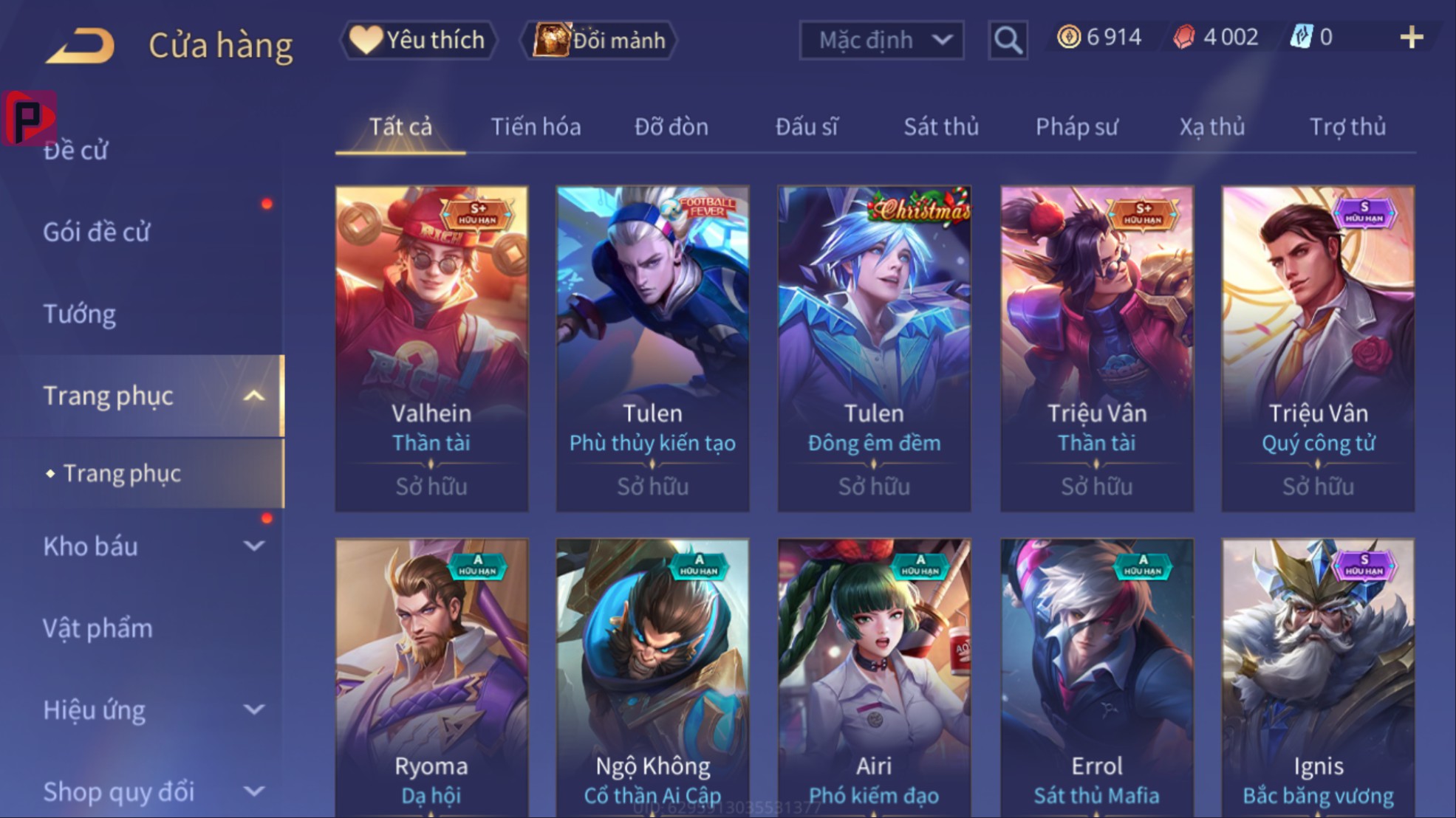
Task: Select Tulen Đông êm đềm skin card
Action: tap(874, 348)
